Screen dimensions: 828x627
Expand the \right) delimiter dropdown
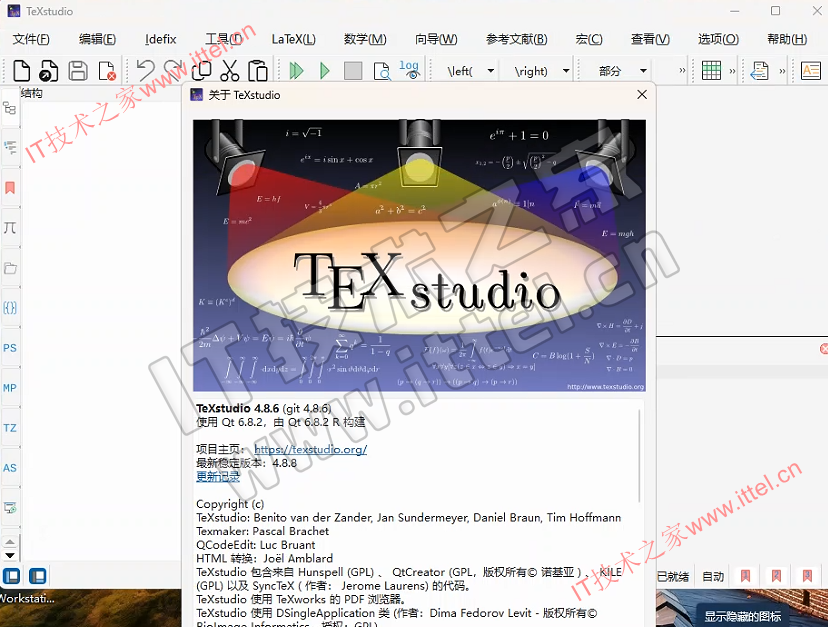pos(566,71)
